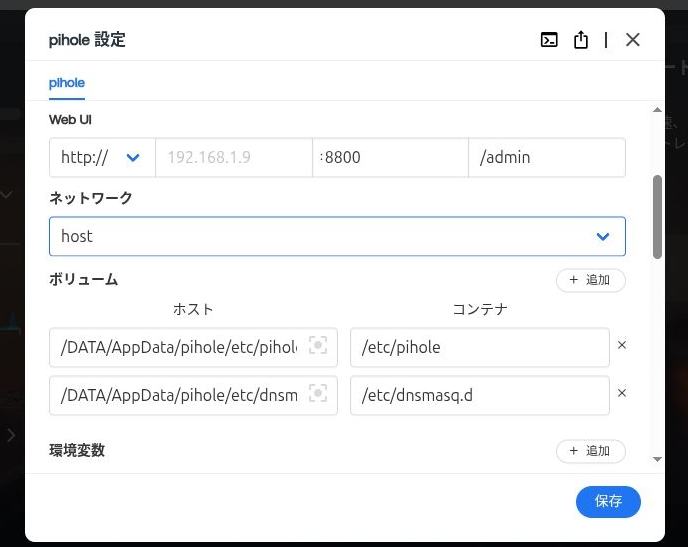This screenshot has width=688, height=547.
Task: Open the terminal and logs icon
Action: point(549,40)
